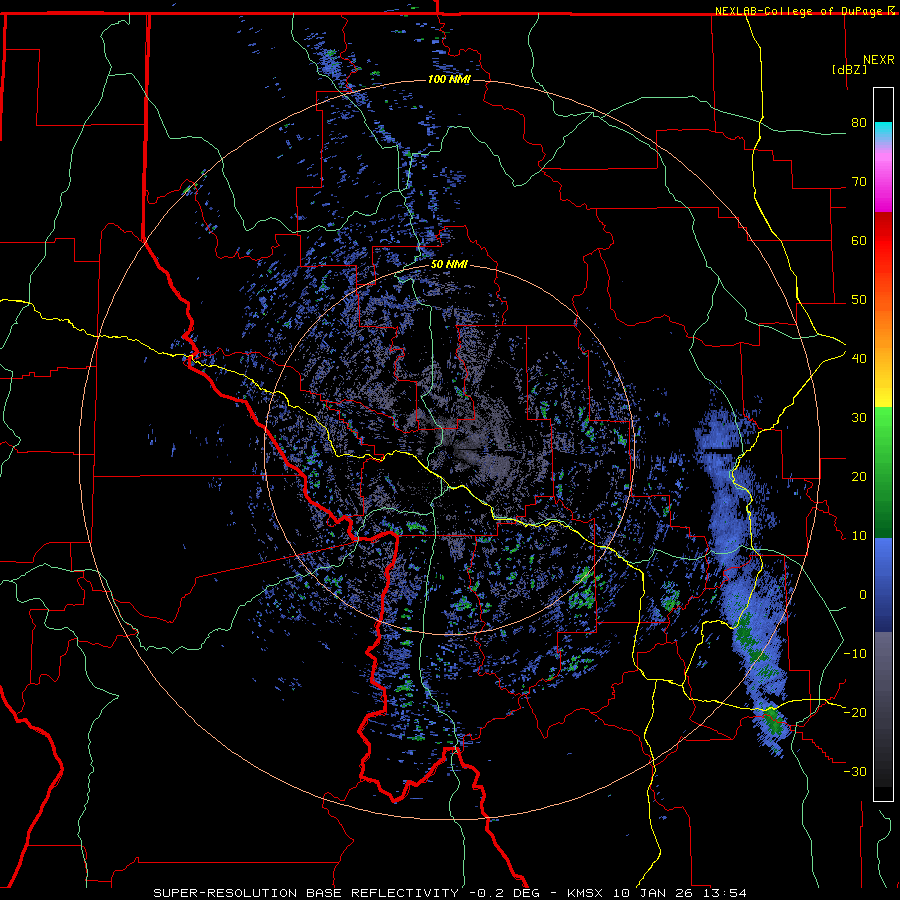900x900 pixels.
Task: Click the -20 dBZ value on the legend
Action: point(855,712)
